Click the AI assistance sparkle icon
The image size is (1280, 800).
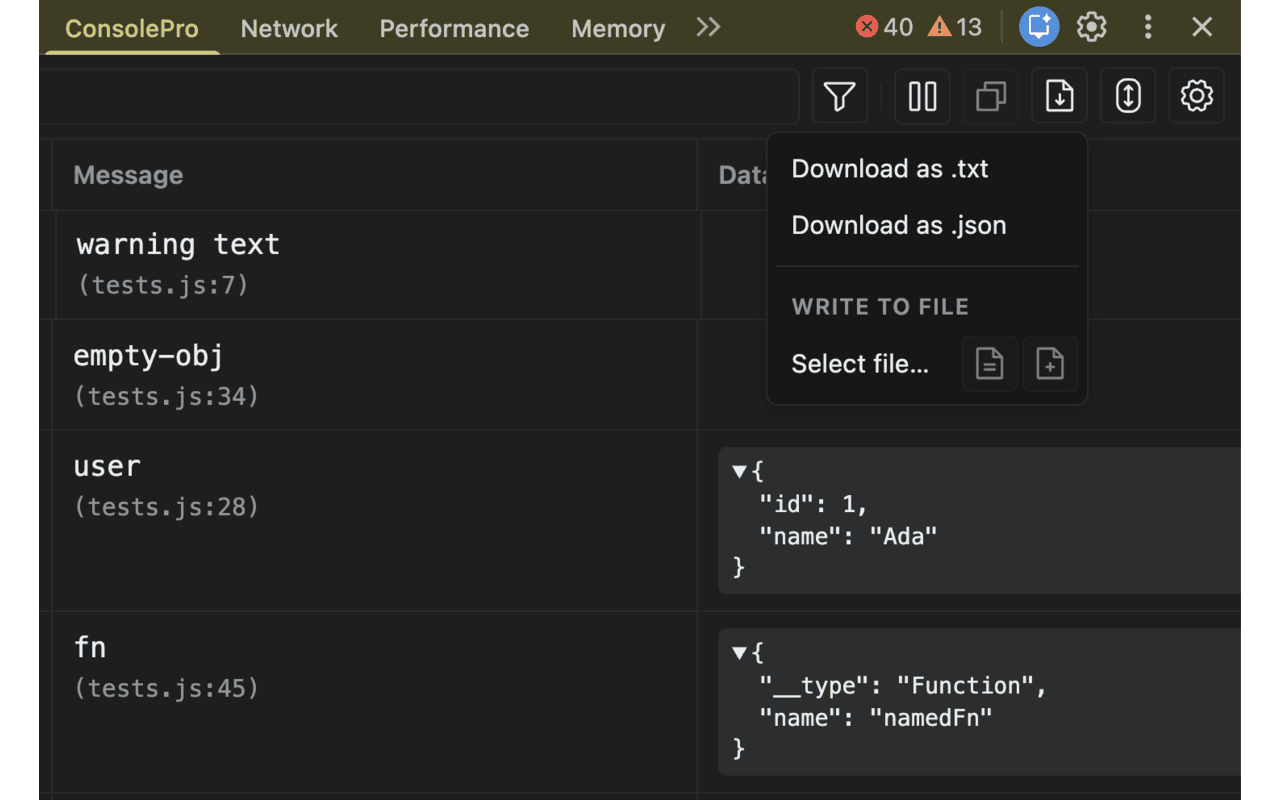pyautogui.click(x=1039, y=27)
